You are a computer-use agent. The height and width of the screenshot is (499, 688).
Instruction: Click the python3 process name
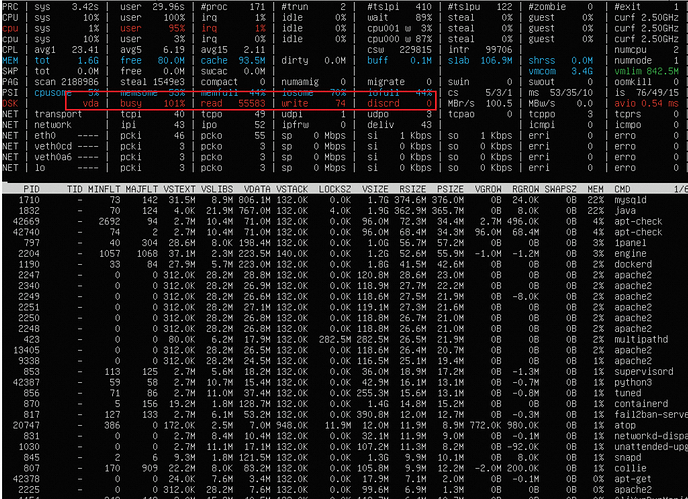[633, 382]
